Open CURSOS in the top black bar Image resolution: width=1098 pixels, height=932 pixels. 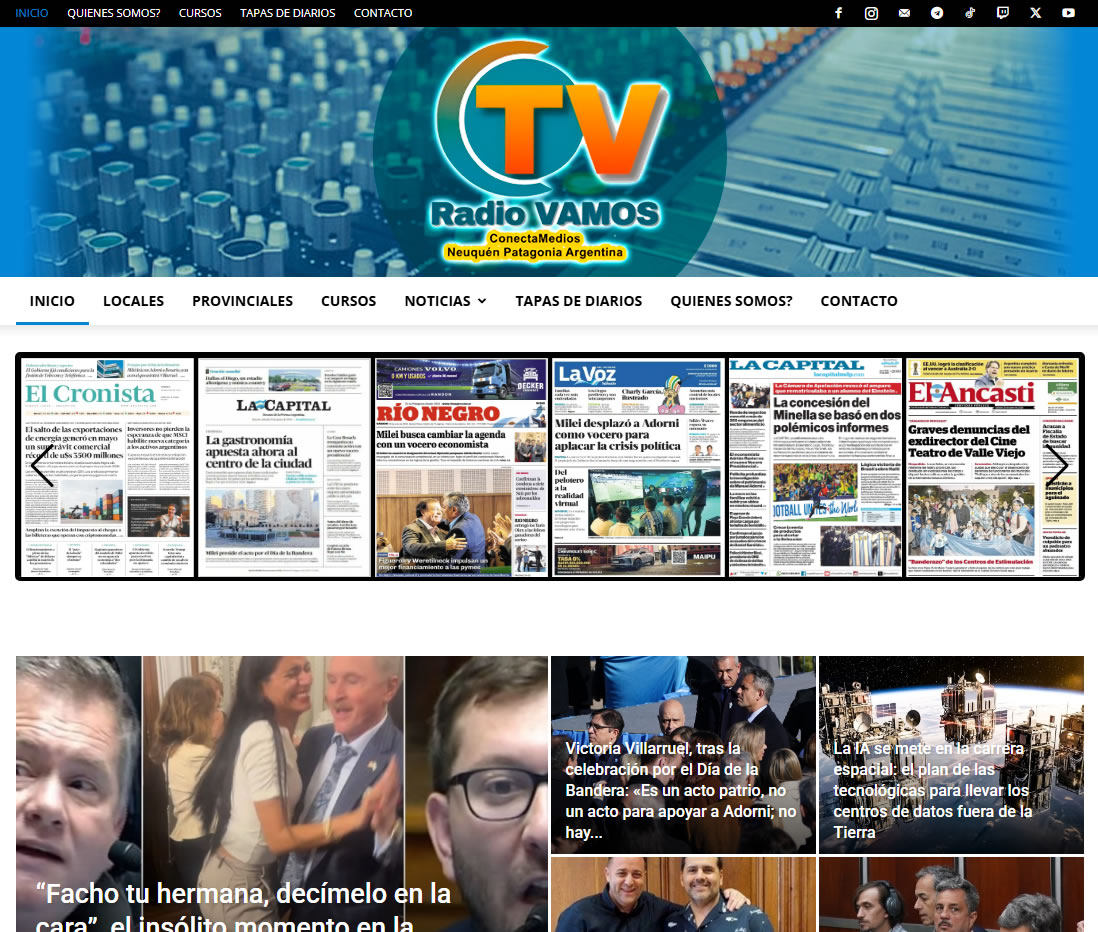click(200, 13)
